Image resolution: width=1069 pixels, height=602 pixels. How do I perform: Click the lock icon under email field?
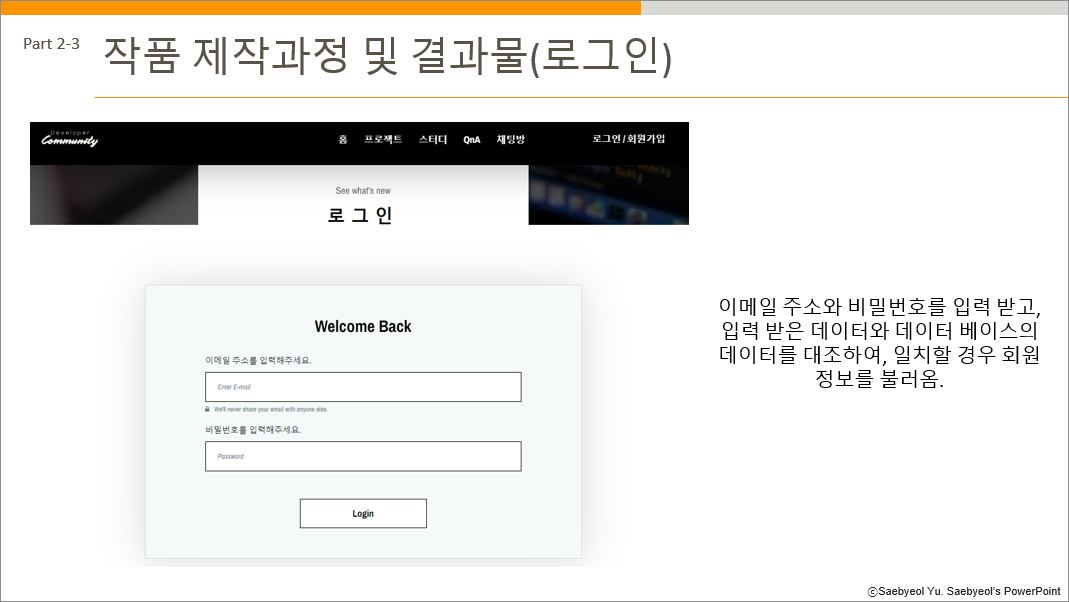tap(207, 409)
